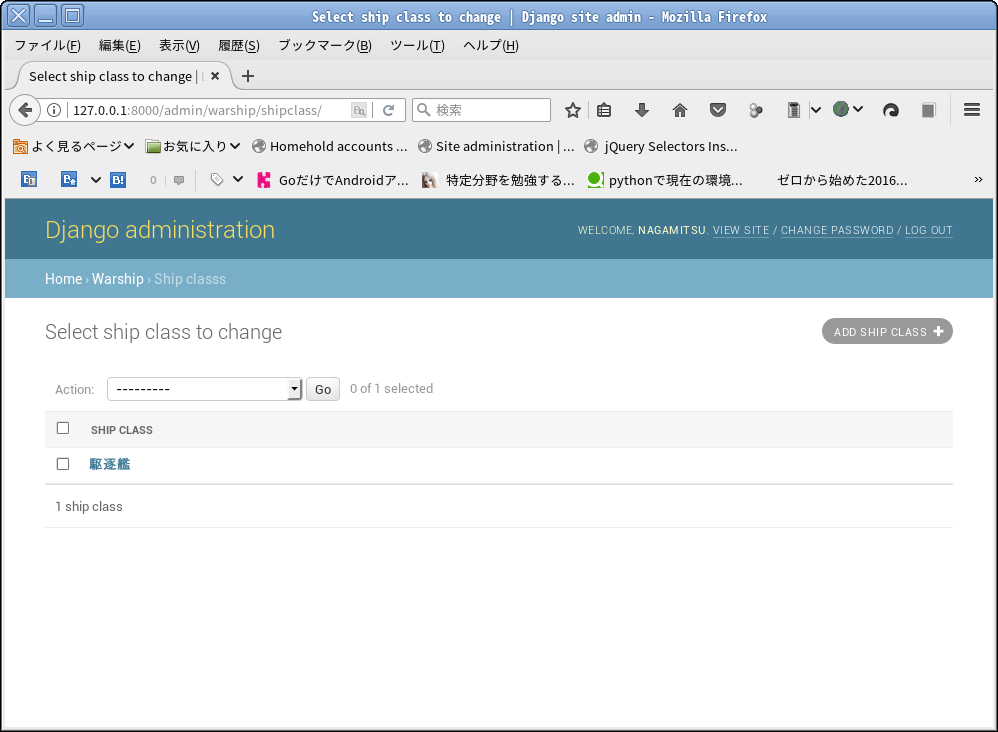
Task: Click the black swirl add-on icon
Action: 891,110
